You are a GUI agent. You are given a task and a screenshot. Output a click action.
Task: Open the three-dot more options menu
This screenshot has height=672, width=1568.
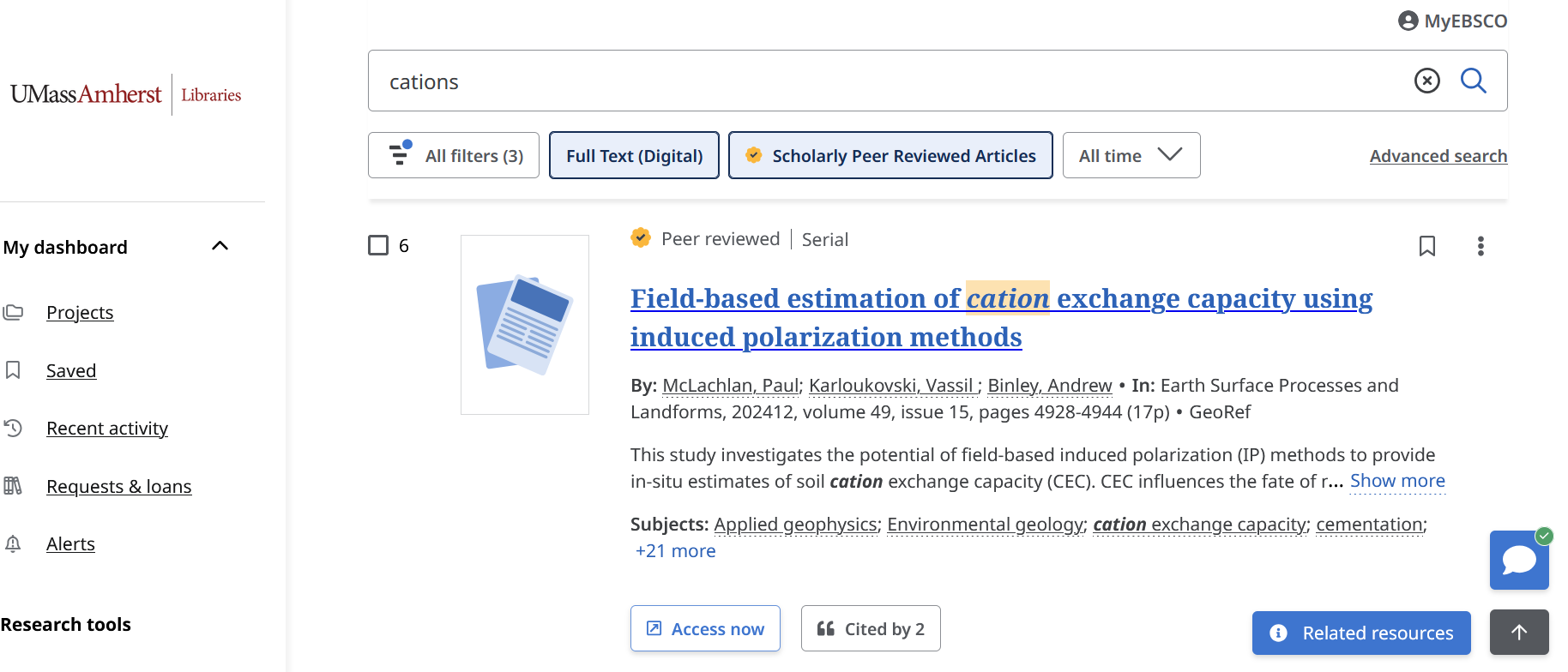[1480, 246]
